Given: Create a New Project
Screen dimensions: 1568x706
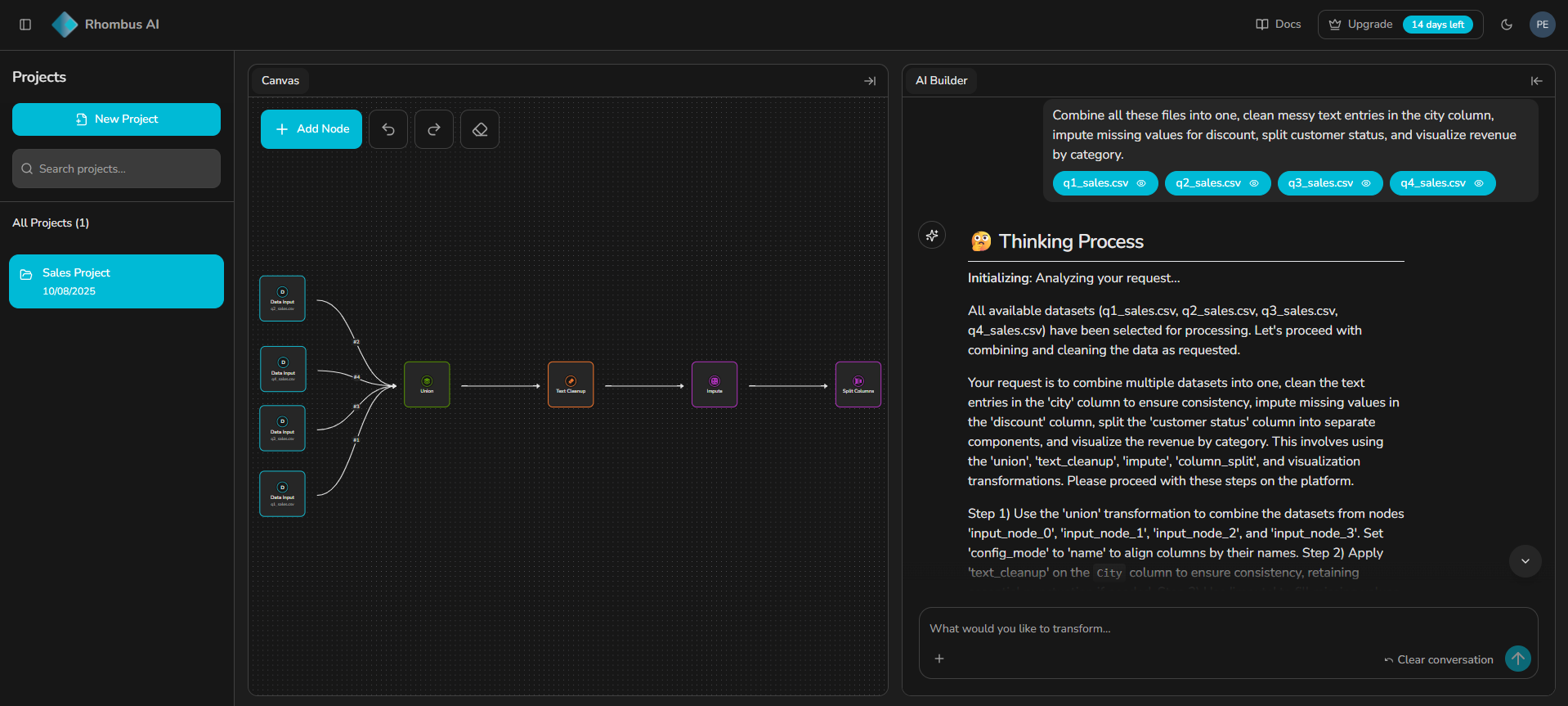Looking at the screenshot, I should click(x=116, y=119).
